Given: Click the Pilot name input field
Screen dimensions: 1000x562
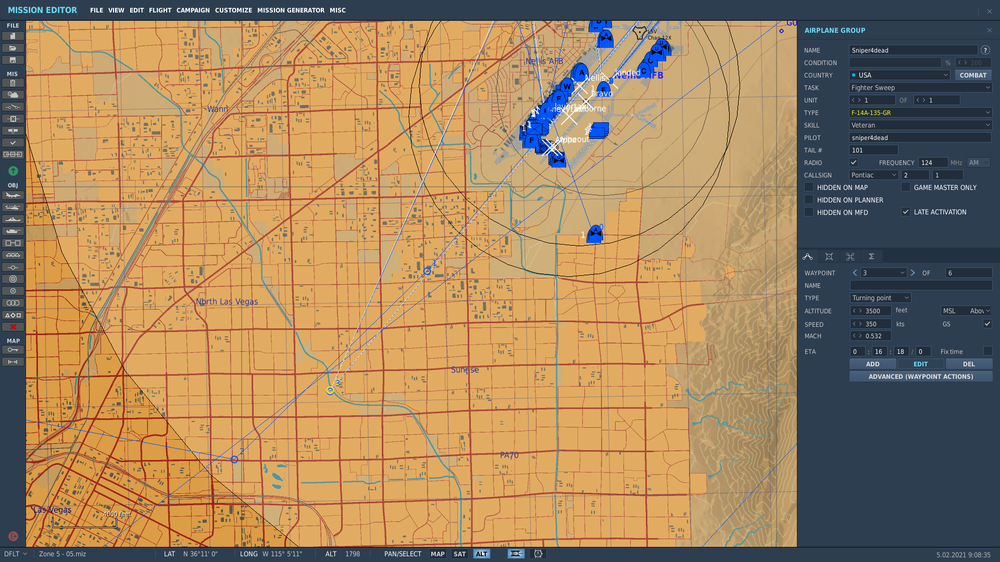Looking at the screenshot, I should 920,137.
